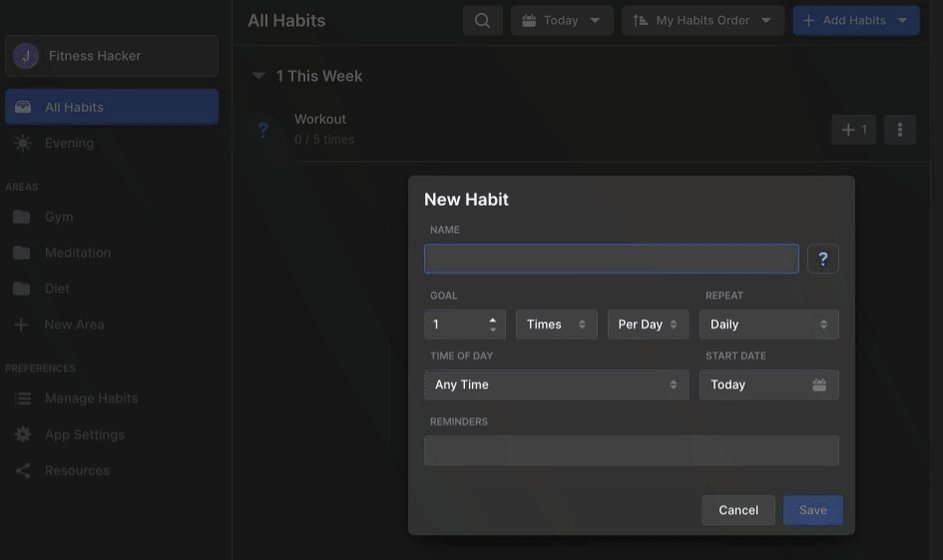Click the Meditation folder icon
This screenshot has height=560, width=943.
22,253
